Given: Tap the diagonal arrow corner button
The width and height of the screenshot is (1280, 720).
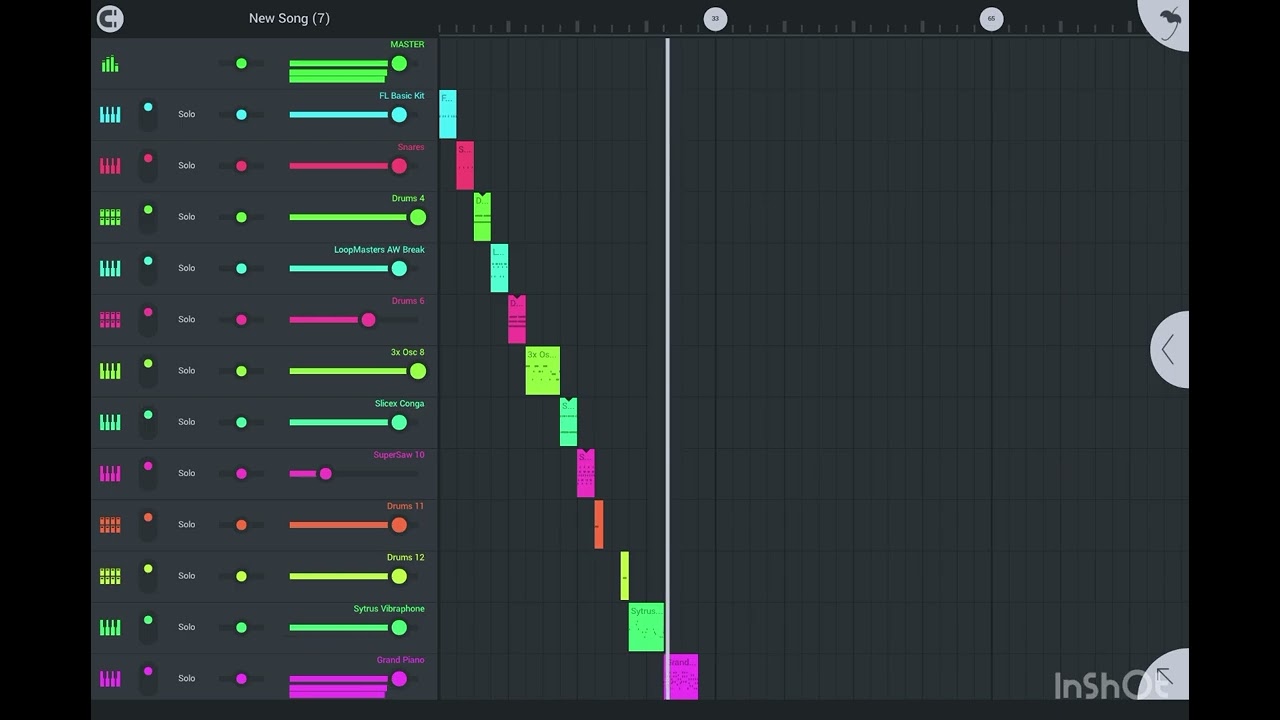Looking at the screenshot, I should coord(1165,677).
